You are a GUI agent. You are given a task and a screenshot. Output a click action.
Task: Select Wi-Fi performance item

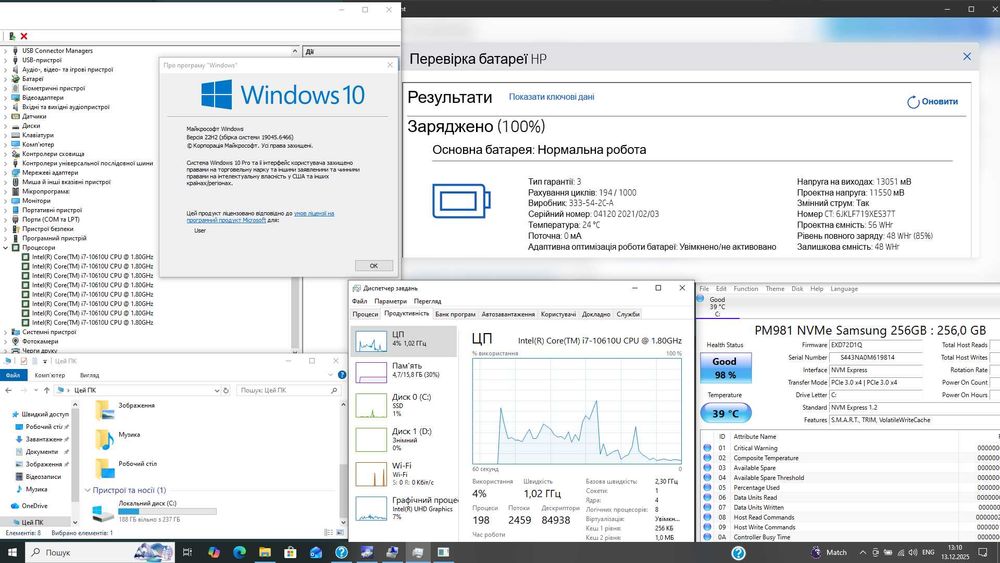tap(404, 474)
